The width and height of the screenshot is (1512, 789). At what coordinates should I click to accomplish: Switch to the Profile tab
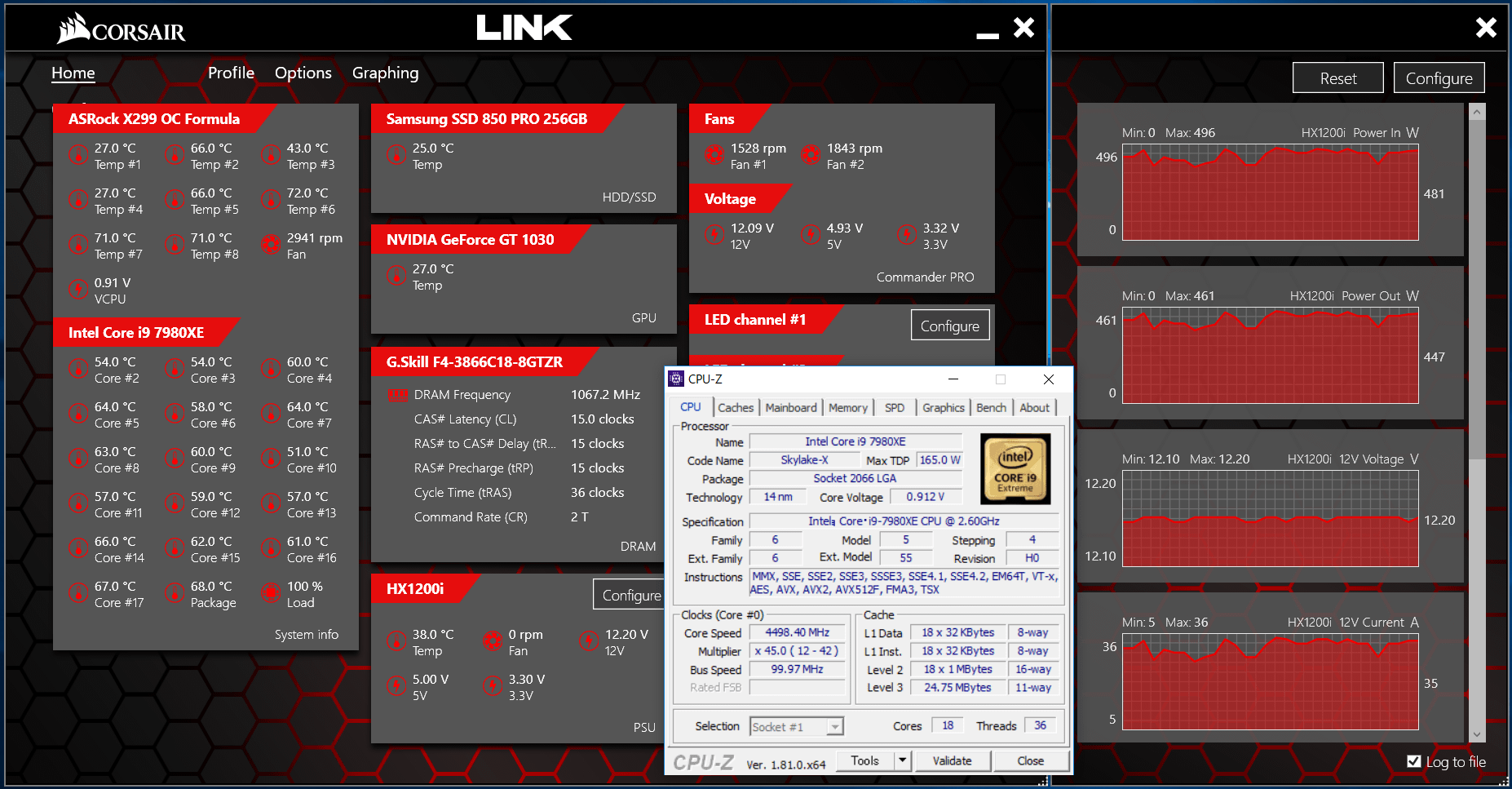click(231, 73)
